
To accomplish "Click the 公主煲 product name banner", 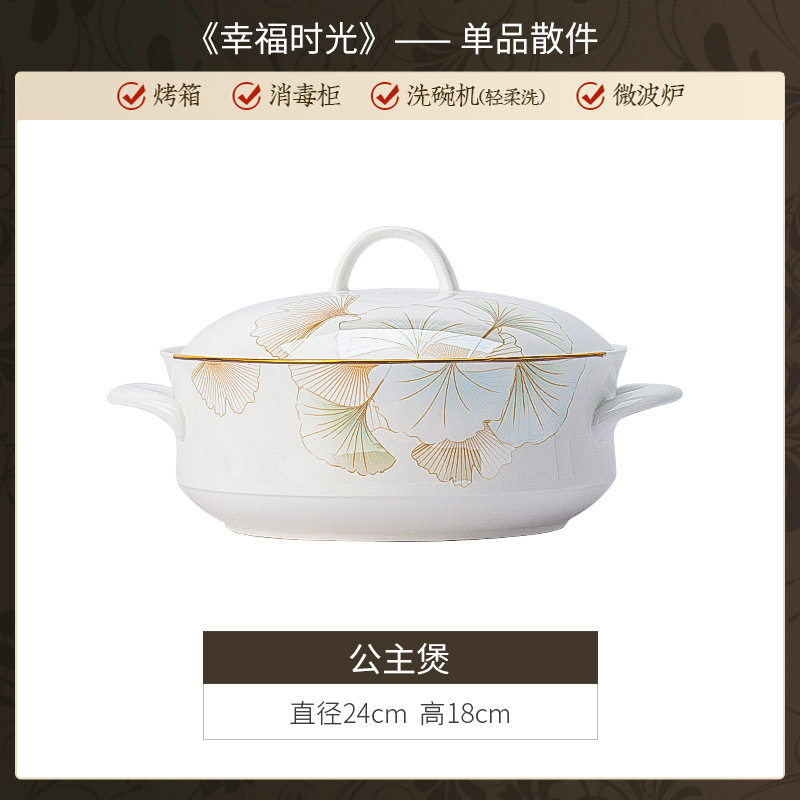I will pyautogui.click(x=400, y=658).
